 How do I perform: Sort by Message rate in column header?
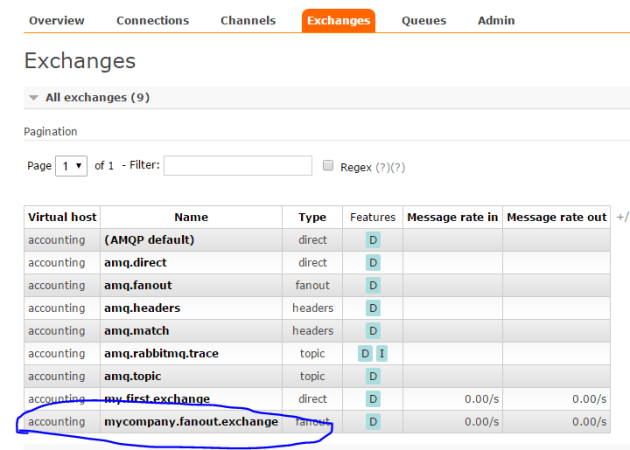click(x=452, y=217)
